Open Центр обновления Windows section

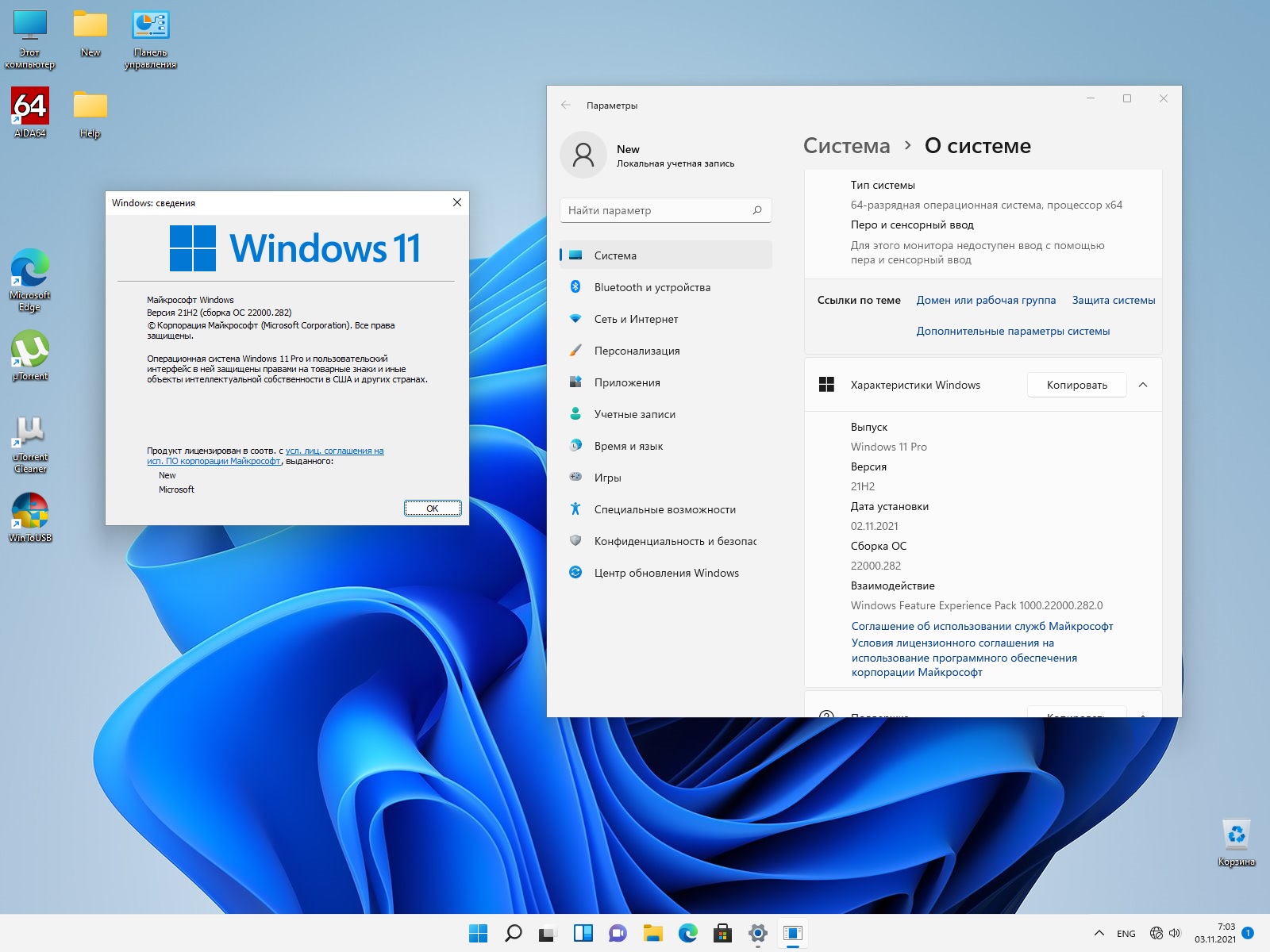click(x=666, y=573)
